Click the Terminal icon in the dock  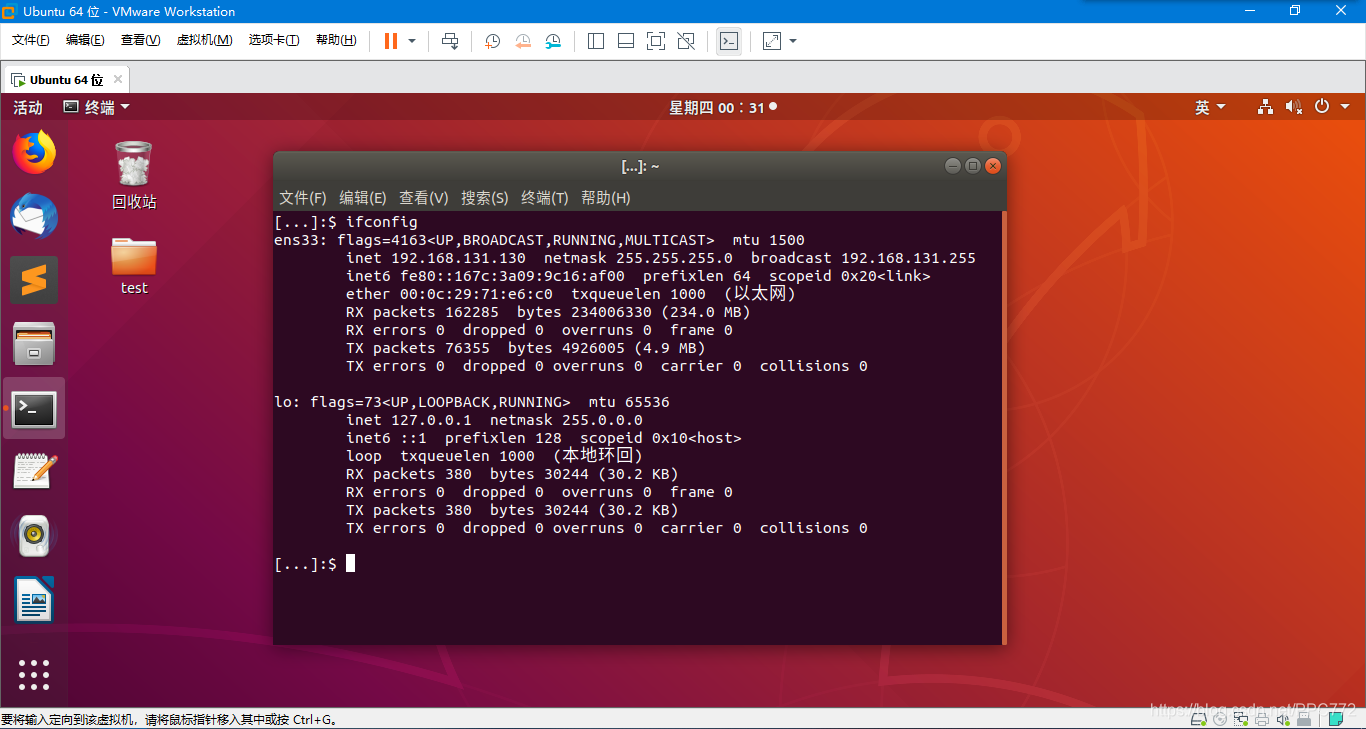pos(34,408)
